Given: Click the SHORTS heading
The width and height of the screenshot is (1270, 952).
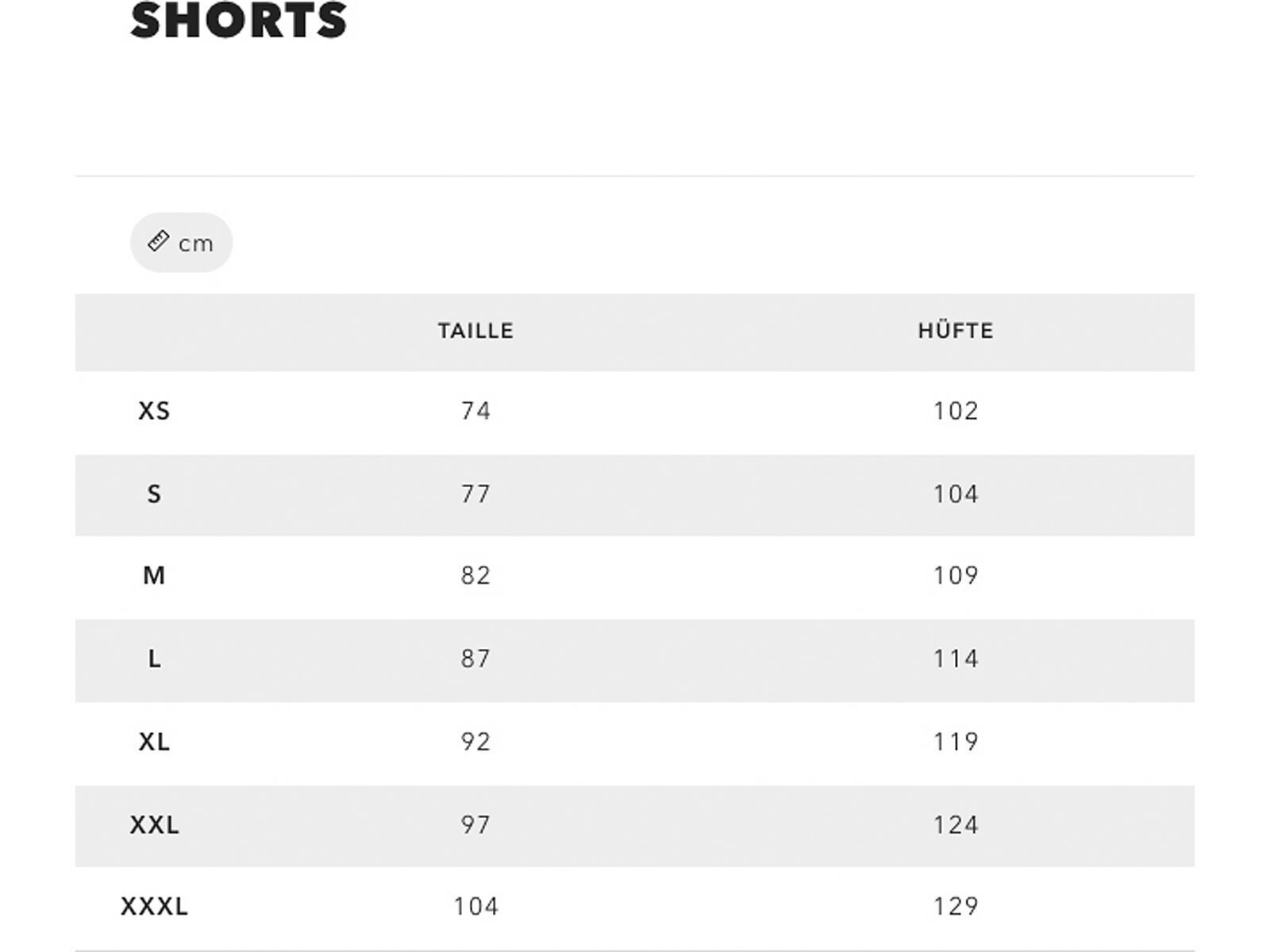Looking at the screenshot, I should (239, 21).
